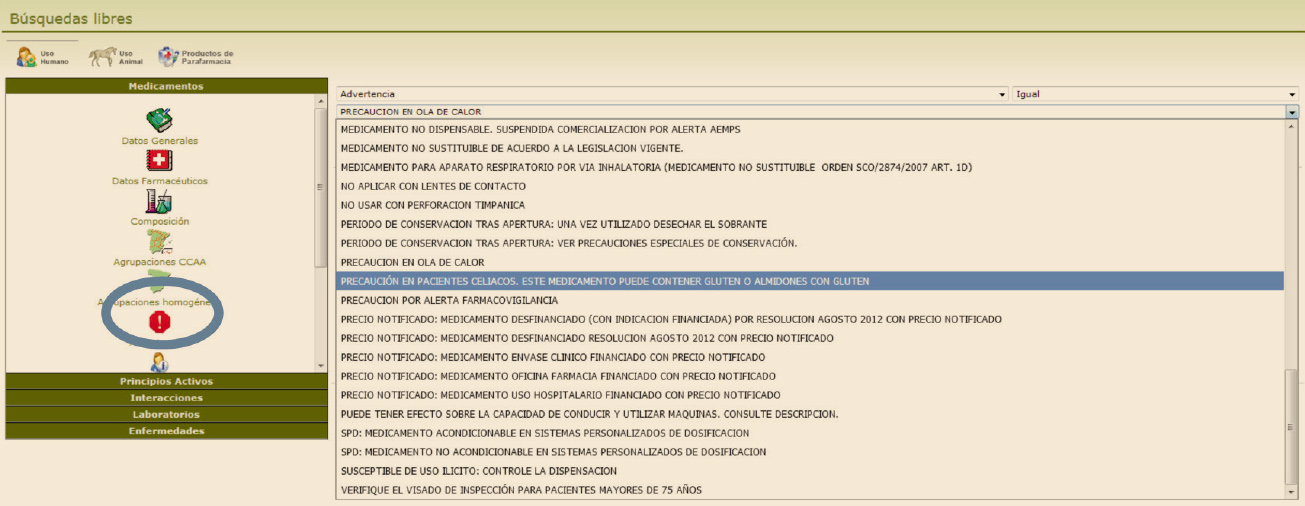Open Datos Generales book icon
This screenshot has height=506, width=1305.
click(x=160, y=121)
